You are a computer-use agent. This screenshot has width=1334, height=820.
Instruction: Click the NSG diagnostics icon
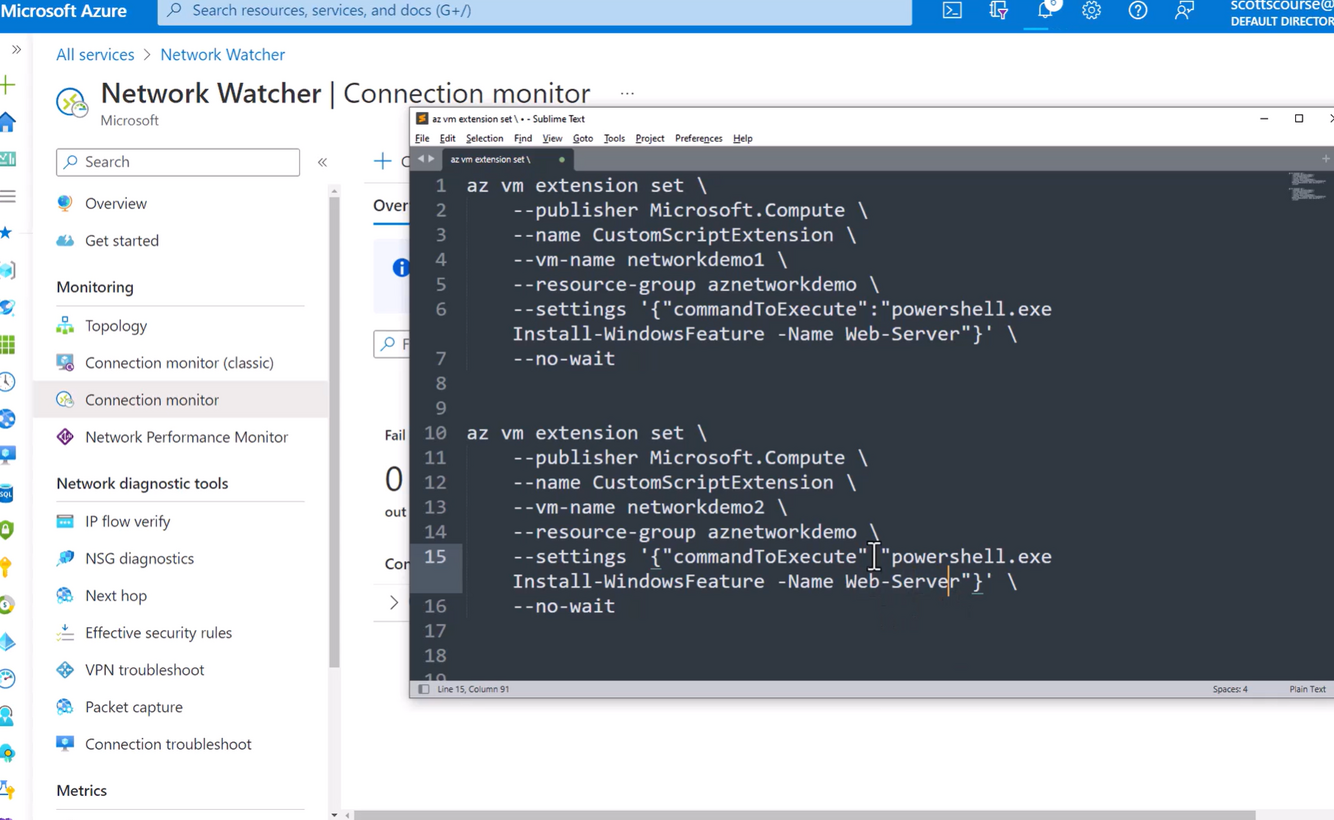coord(65,558)
